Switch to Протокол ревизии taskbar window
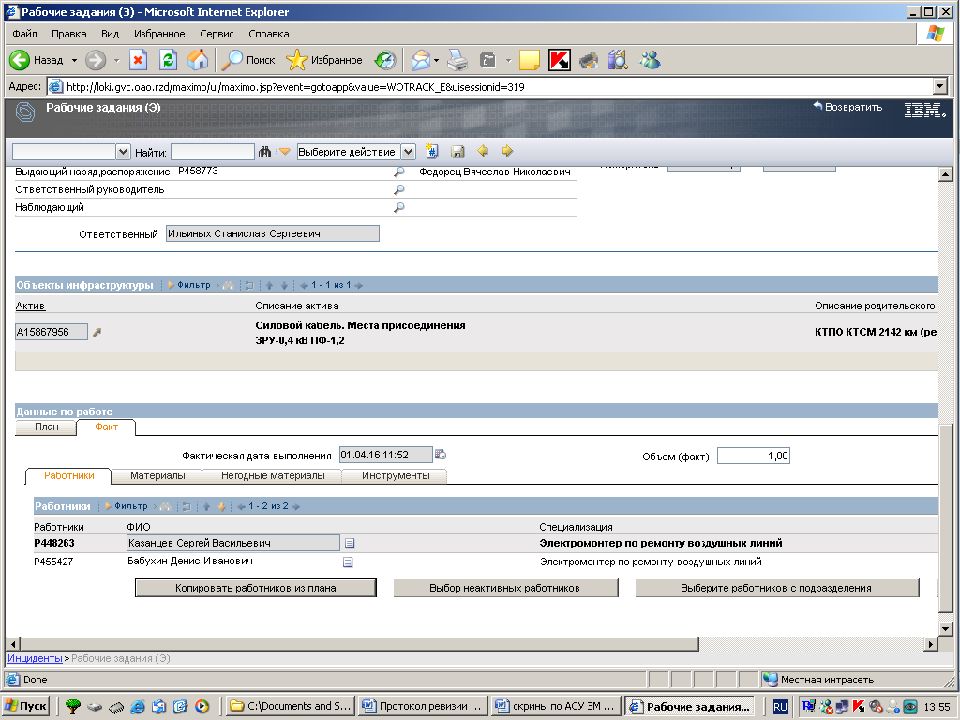 pos(422,706)
